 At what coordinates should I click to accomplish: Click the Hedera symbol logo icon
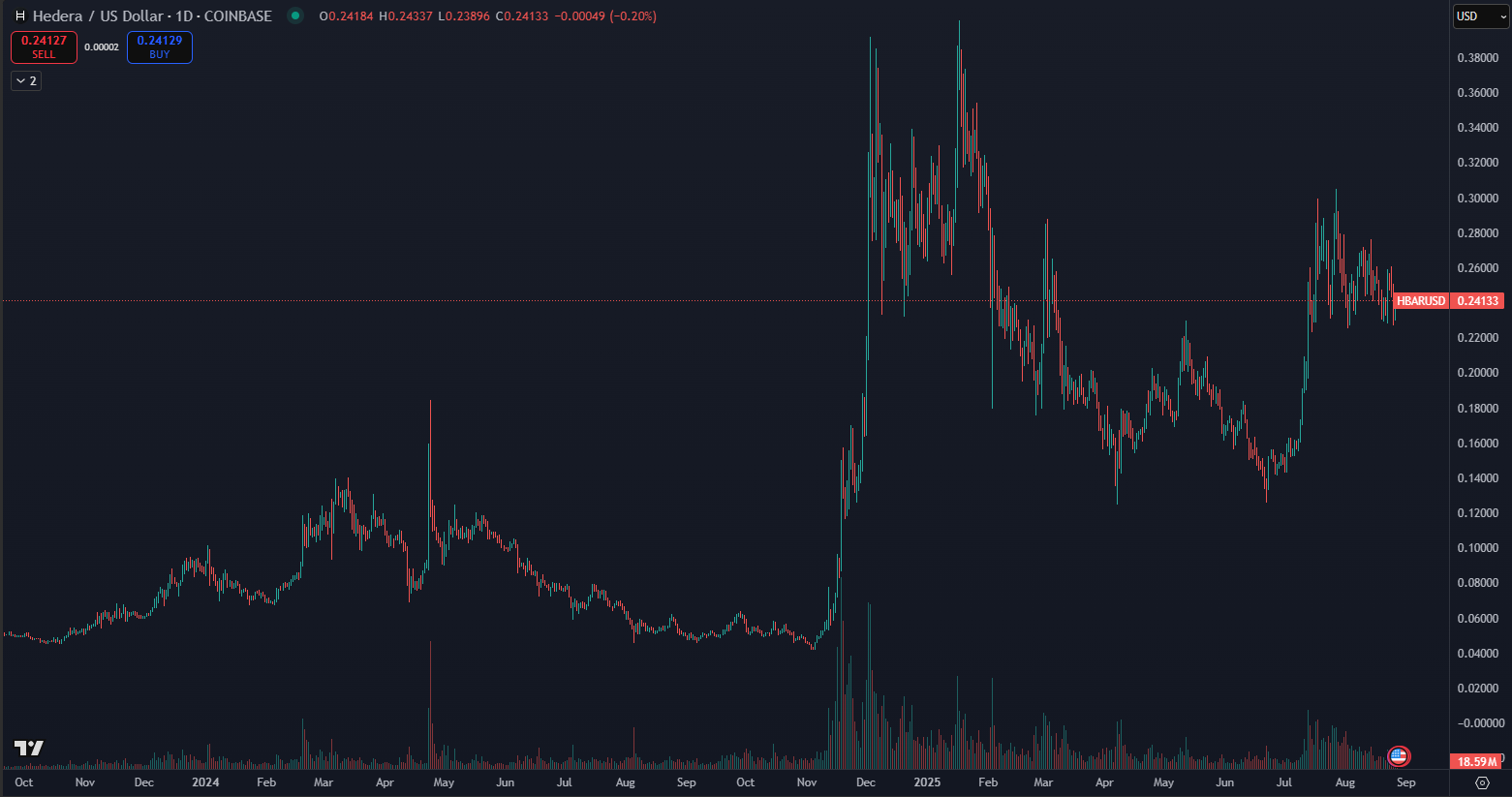pos(19,16)
